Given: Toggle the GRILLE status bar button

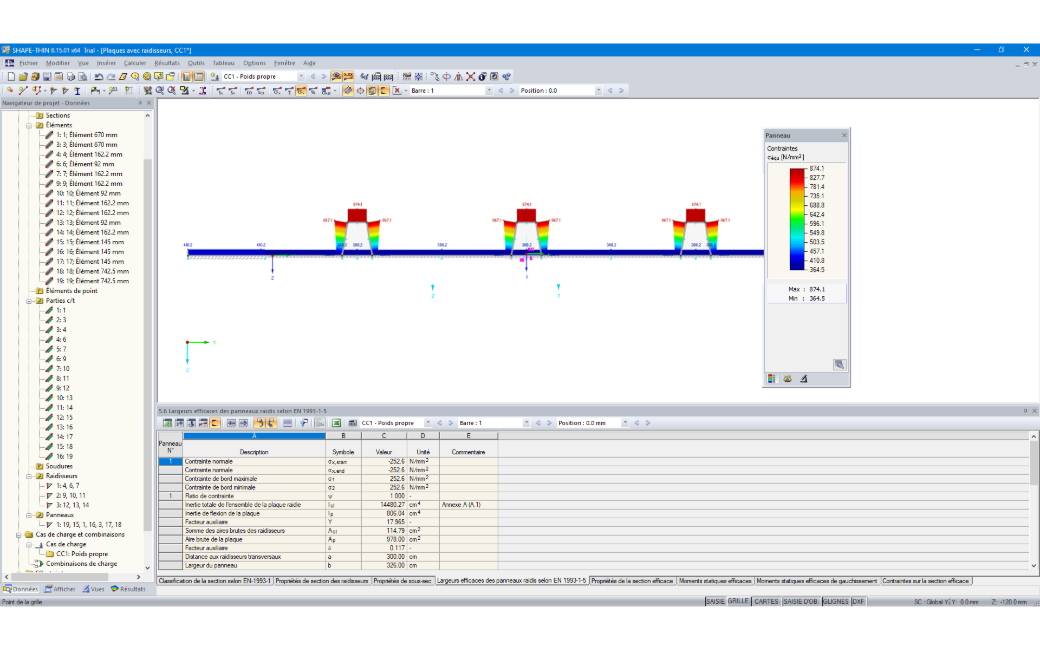Looking at the screenshot, I should [738, 602].
